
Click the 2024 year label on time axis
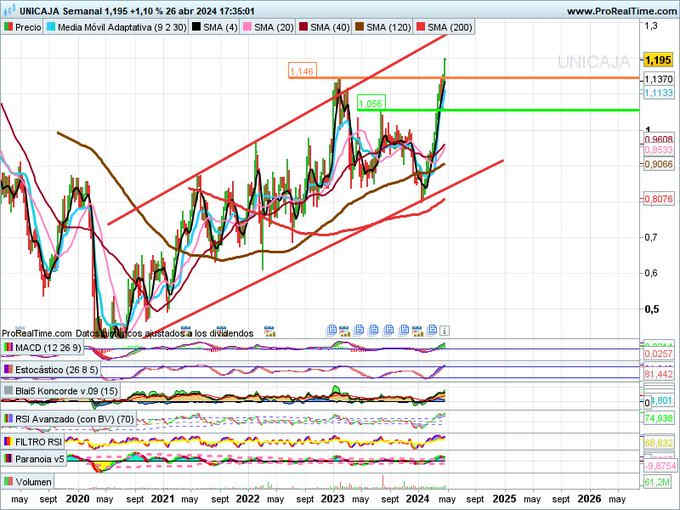tap(417, 499)
